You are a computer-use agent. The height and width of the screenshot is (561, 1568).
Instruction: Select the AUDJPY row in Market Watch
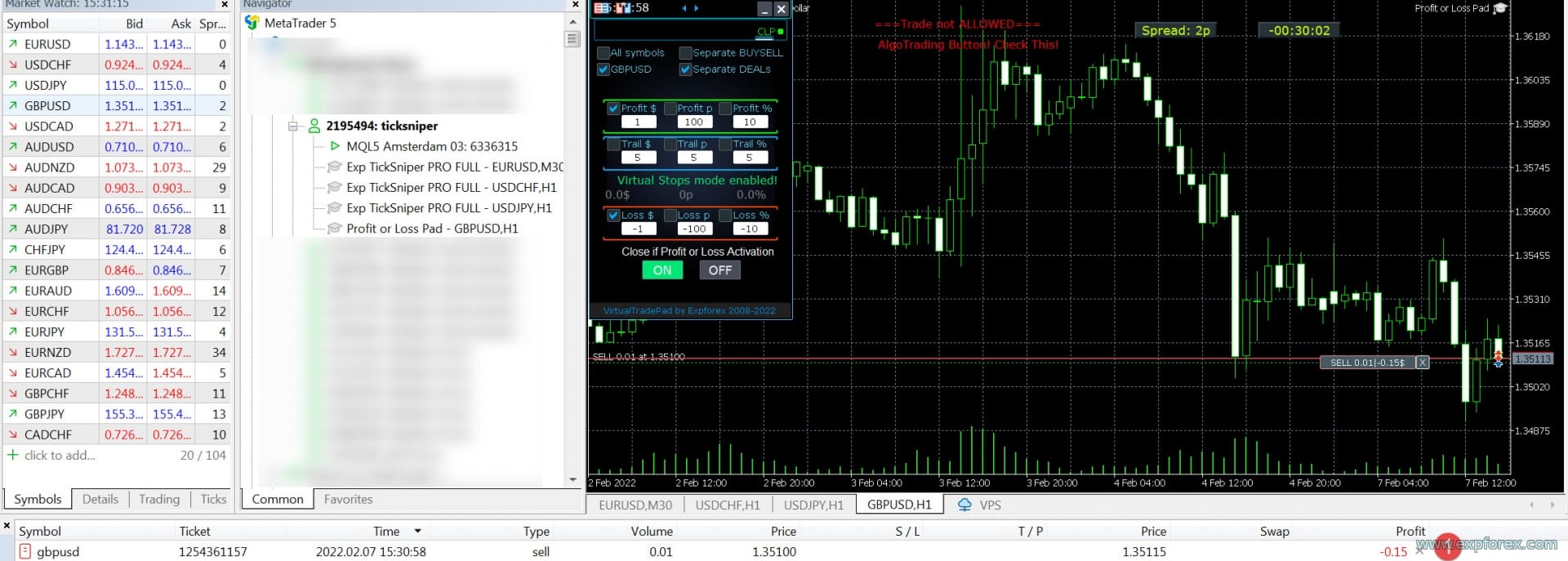click(x=117, y=229)
